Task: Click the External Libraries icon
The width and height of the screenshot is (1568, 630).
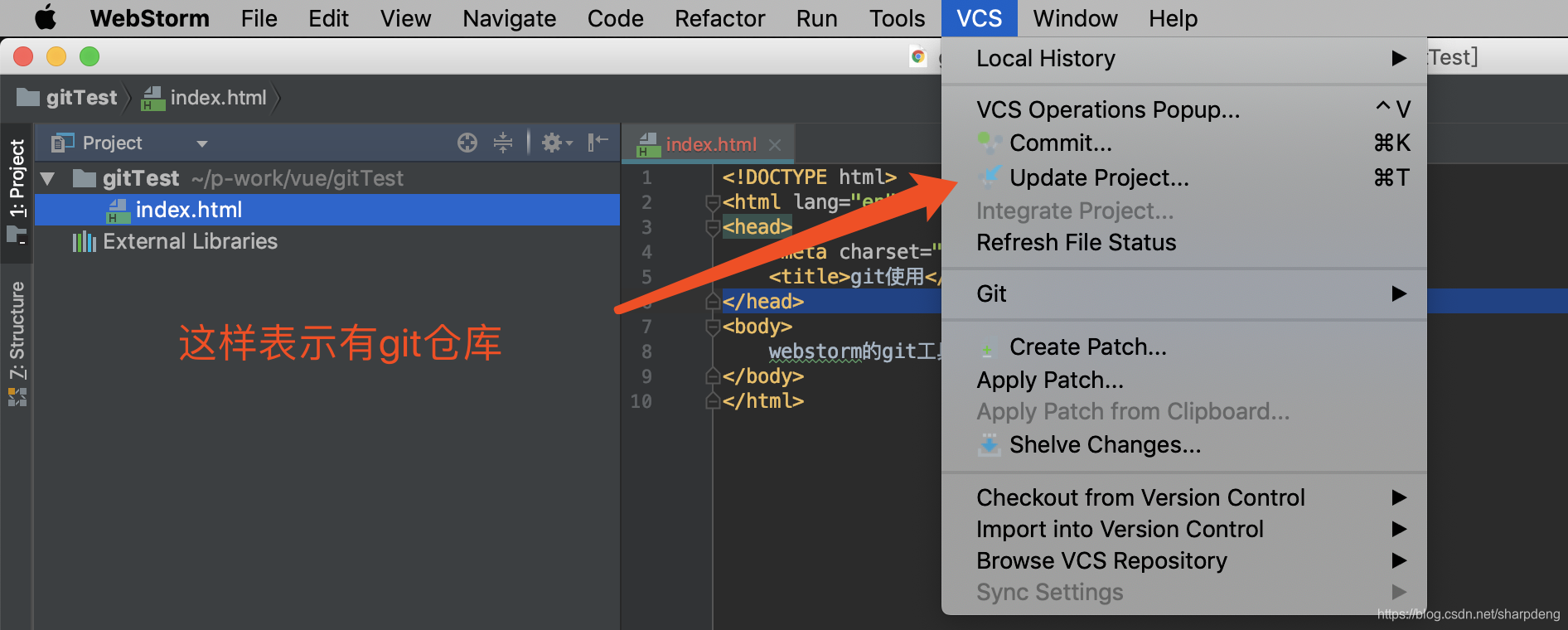Action: [84, 241]
